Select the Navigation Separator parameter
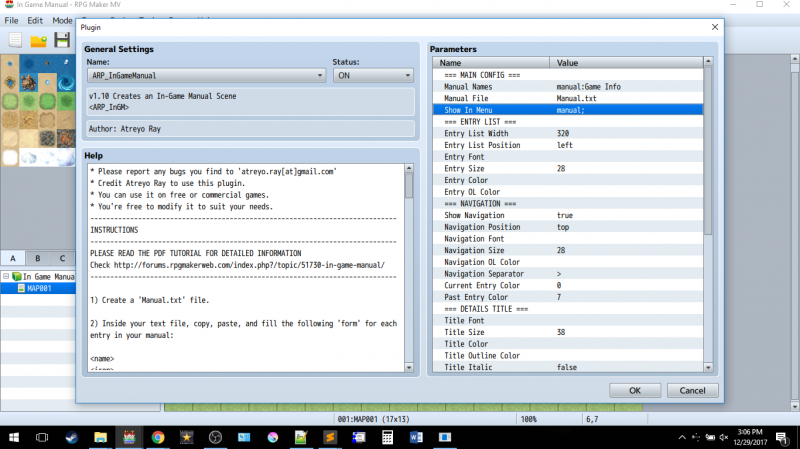Screen dimensions: 800x449 tap(568, 273)
